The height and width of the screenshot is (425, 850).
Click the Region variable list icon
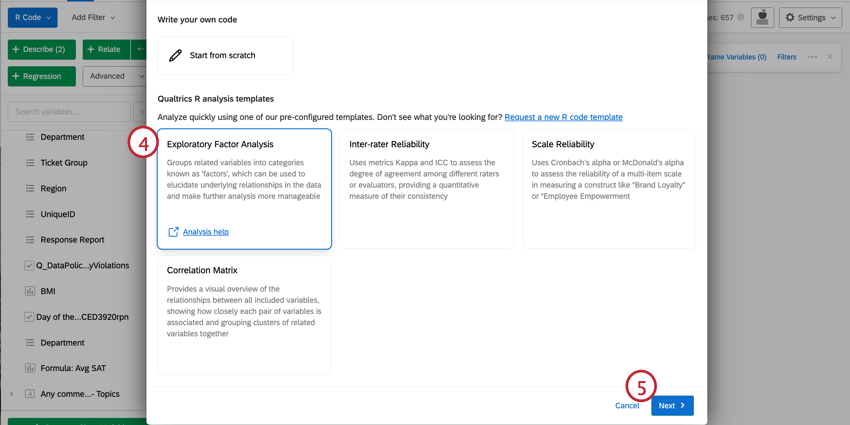[x=30, y=188]
